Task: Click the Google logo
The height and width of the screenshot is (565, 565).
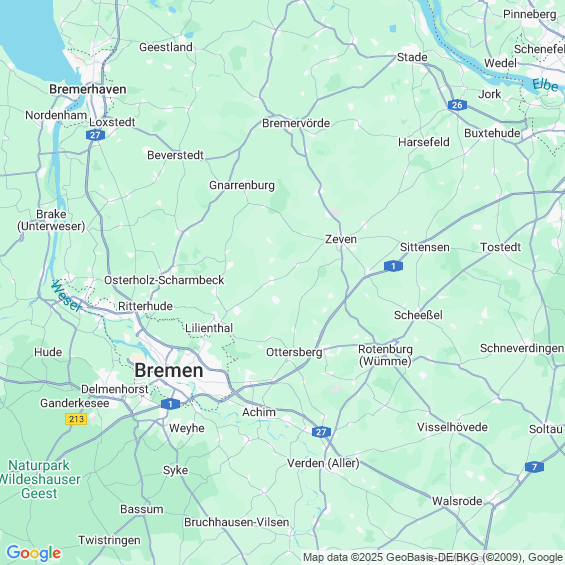Action: (34, 553)
